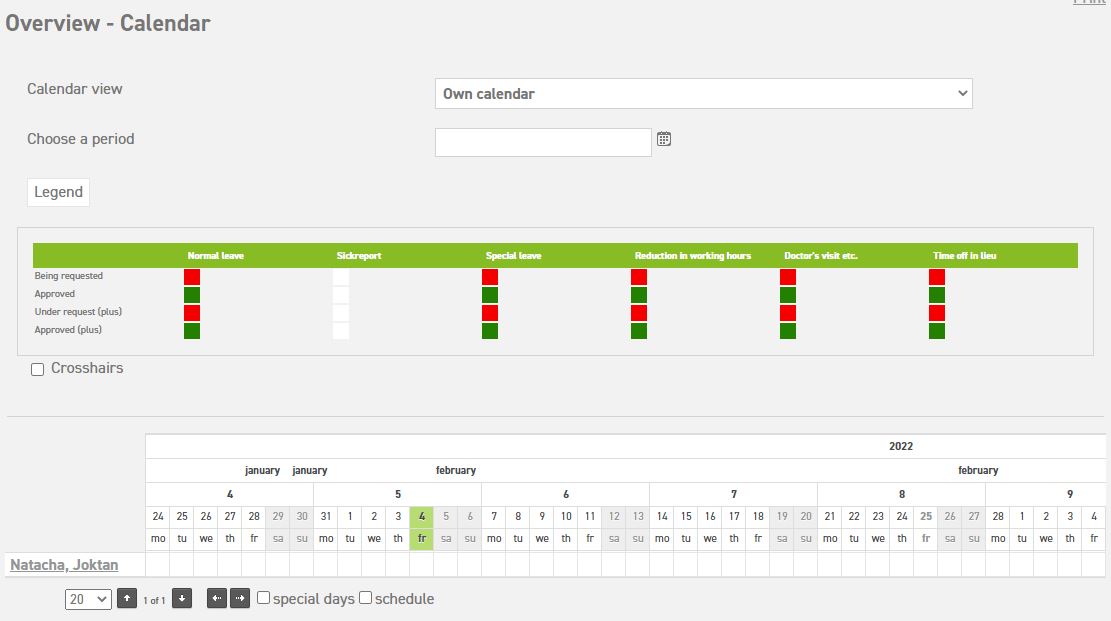1111x621 pixels.
Task: Click the Normal leave column header
Action: click(x=215, y=255)
